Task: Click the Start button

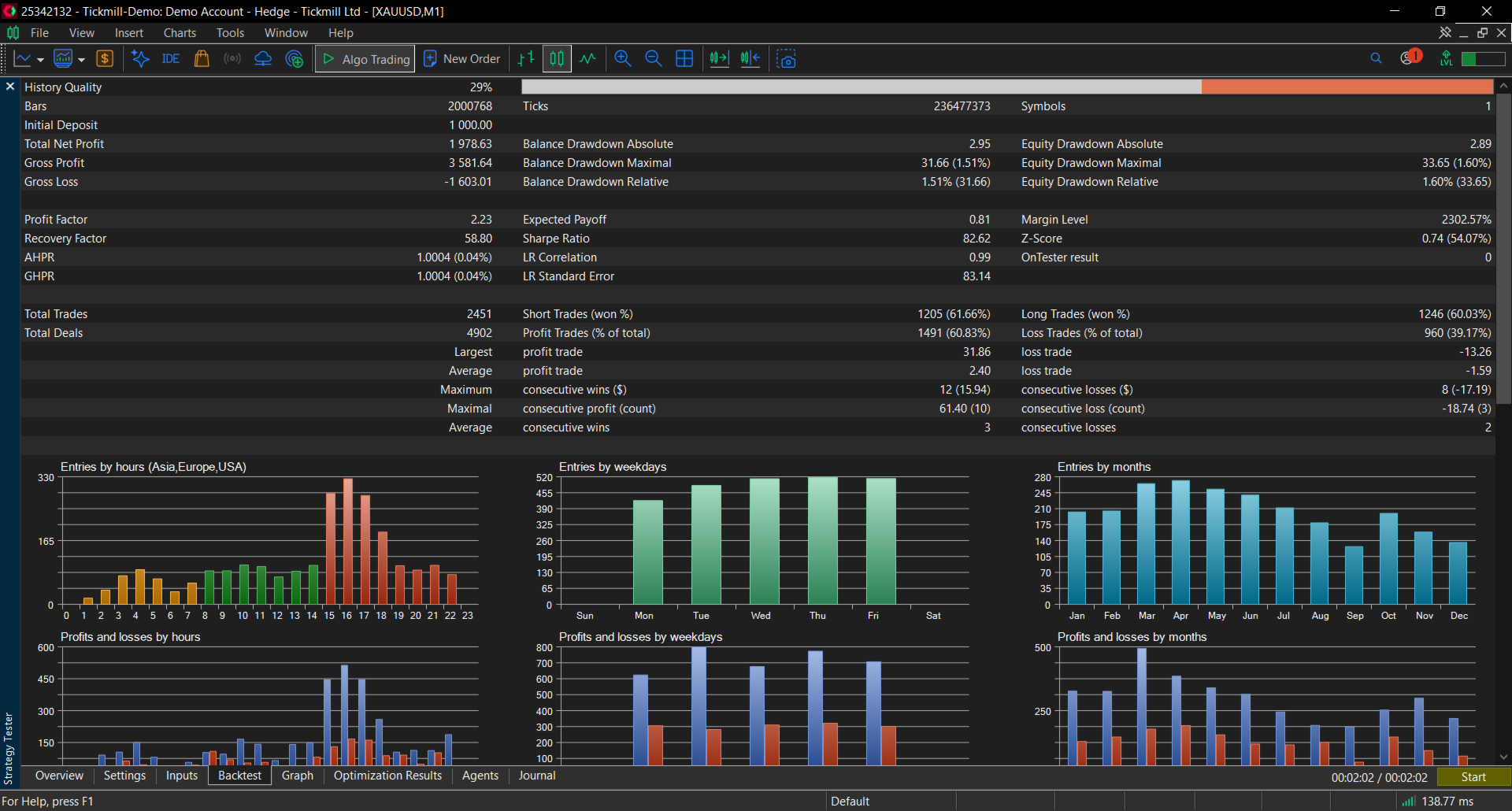Action: pyautogui.click(x=1473, y=777)
